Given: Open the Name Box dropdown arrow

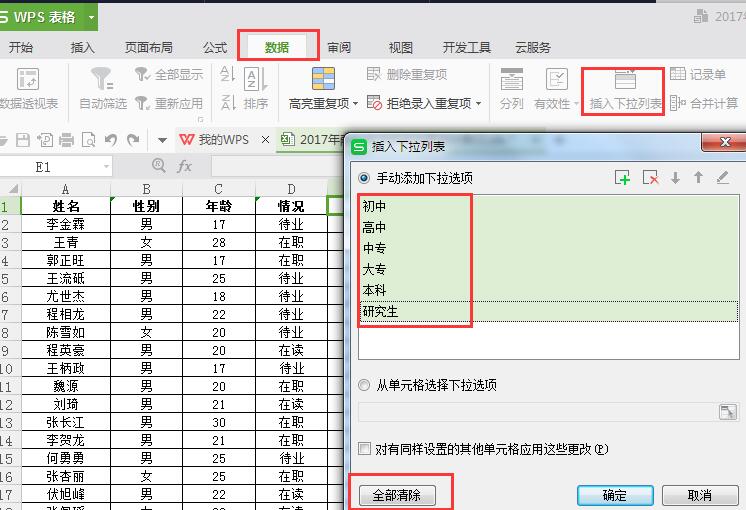Looking at the screenshot, I should coord(106,167).
